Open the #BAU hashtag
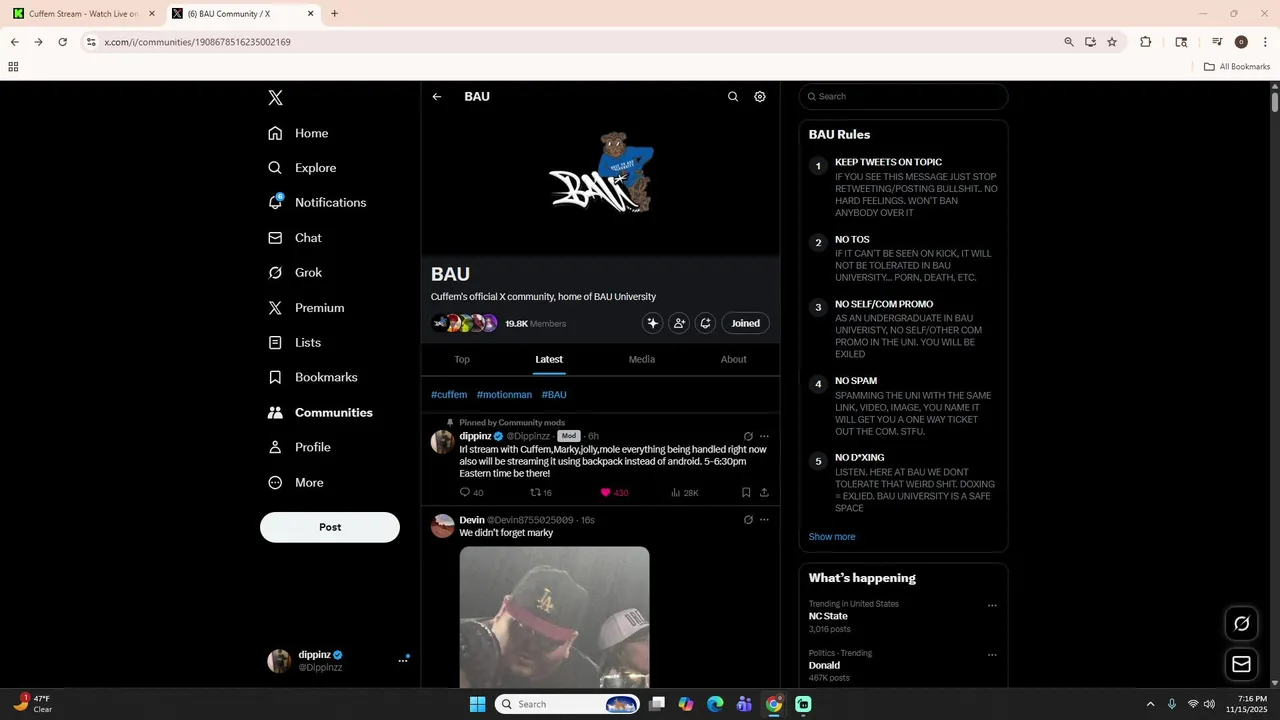This screenshot has height=720, width=1280. (x=554, y=395)
